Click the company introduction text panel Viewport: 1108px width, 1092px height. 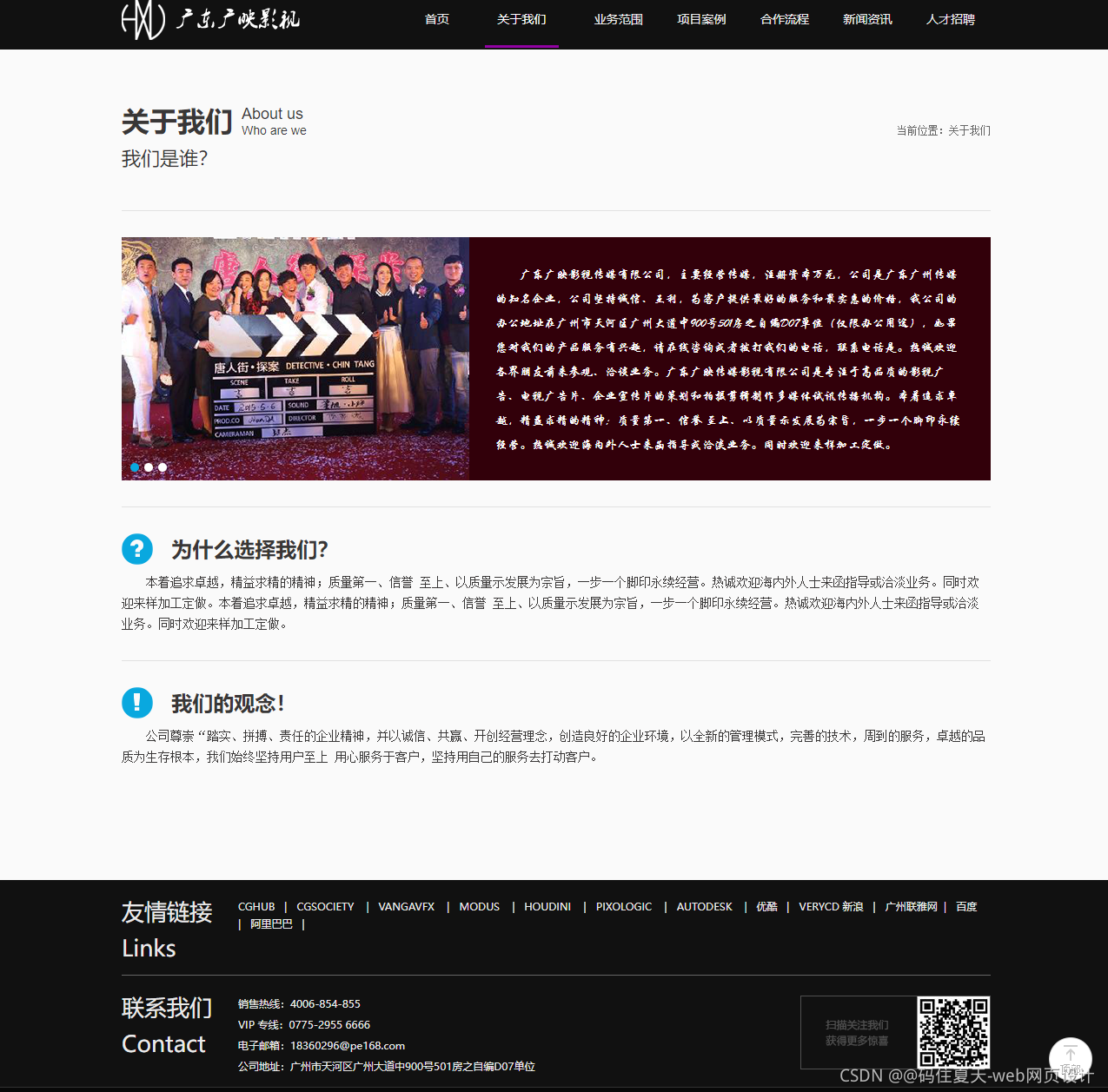click(730, 359)
